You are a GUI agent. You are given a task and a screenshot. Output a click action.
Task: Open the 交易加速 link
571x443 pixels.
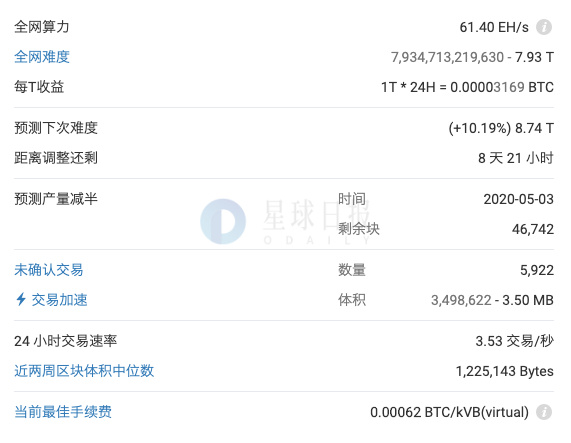click(x=59, y=300)
